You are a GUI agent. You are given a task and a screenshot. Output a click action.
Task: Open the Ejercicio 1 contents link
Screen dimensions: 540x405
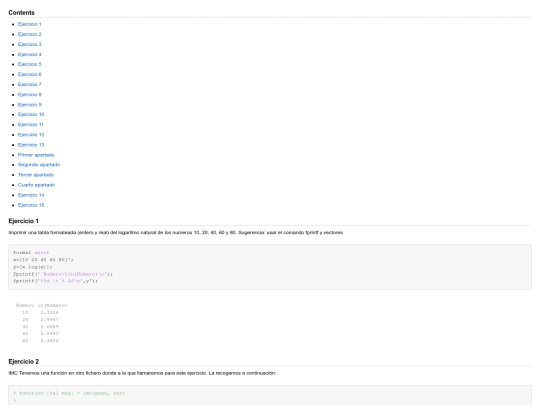pos(30,24)
